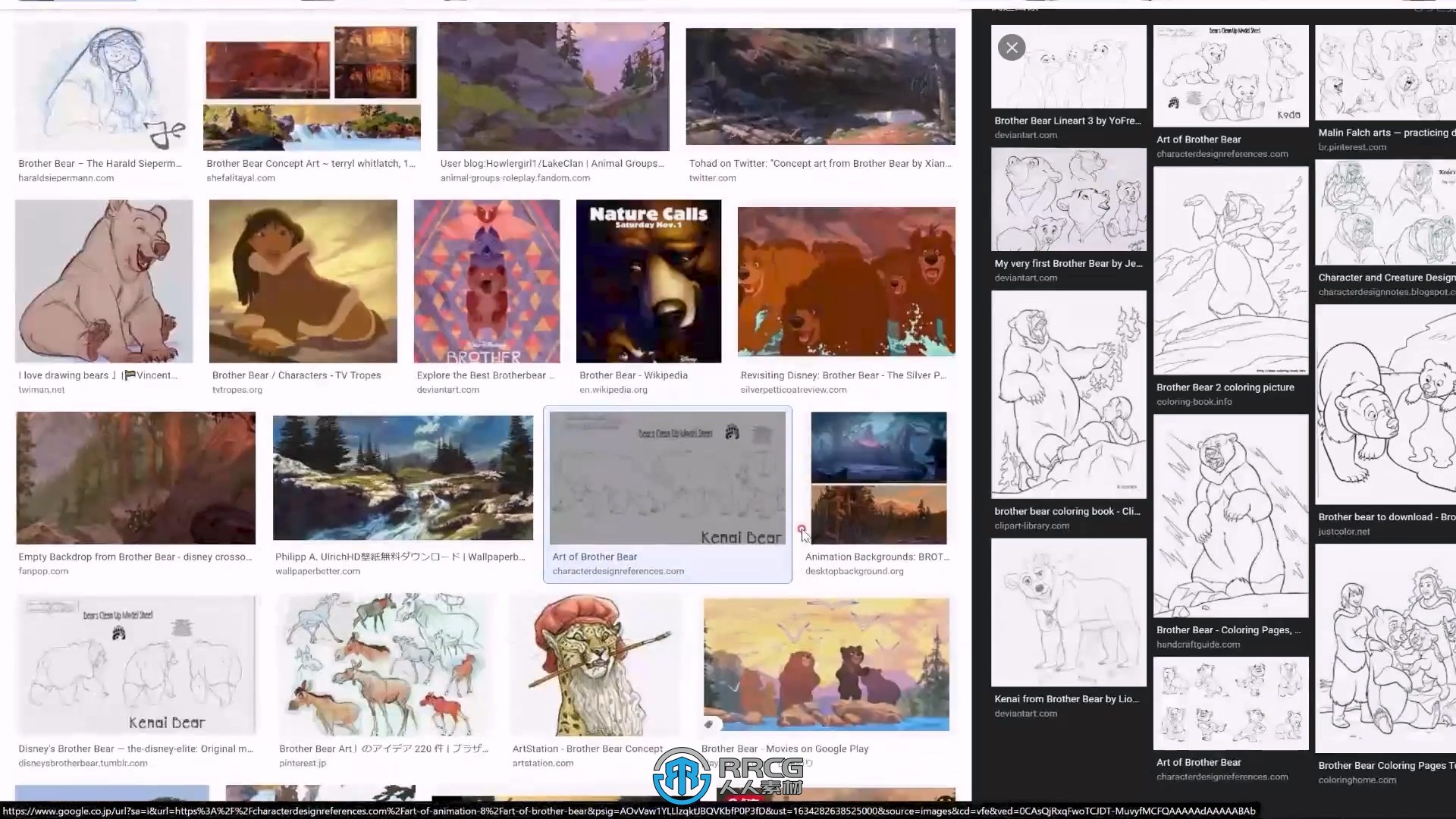Open Brother Bear Movies on Google Play image
The image size is (1456, 819).
[826, 665]
